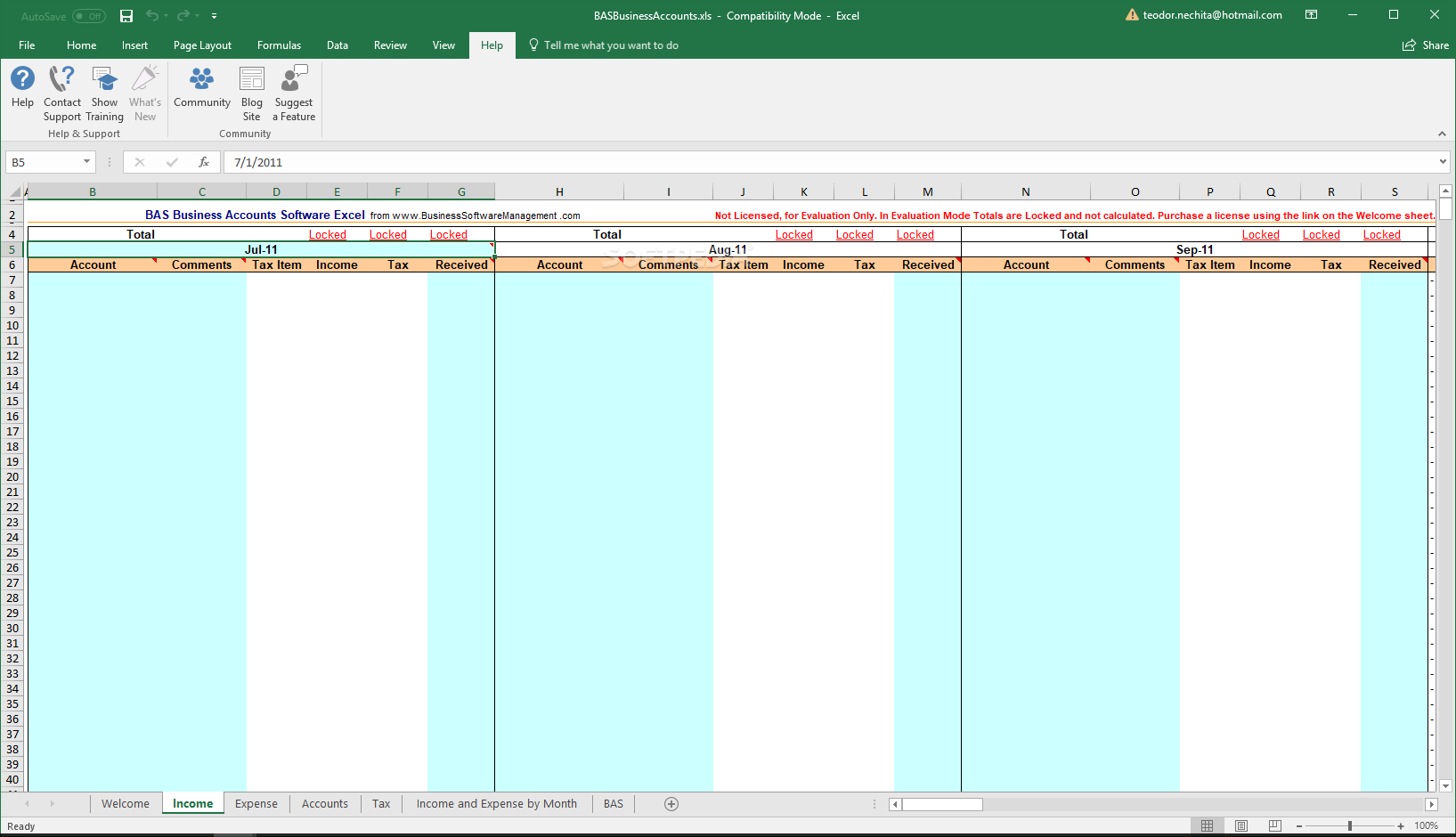Screen dimensions: 1456x837
Task: Switch to the Data ribbon tab
Action: [337, 45]
